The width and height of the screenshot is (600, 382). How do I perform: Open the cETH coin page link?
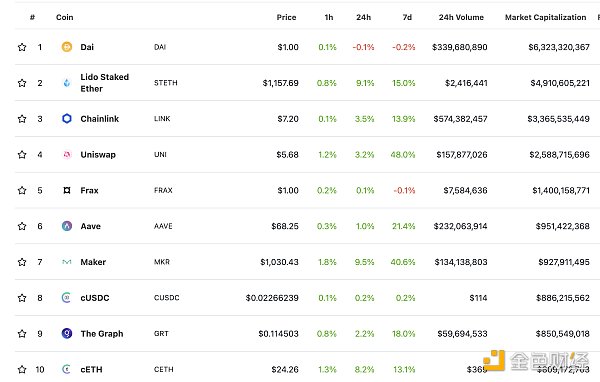[91, 369]
